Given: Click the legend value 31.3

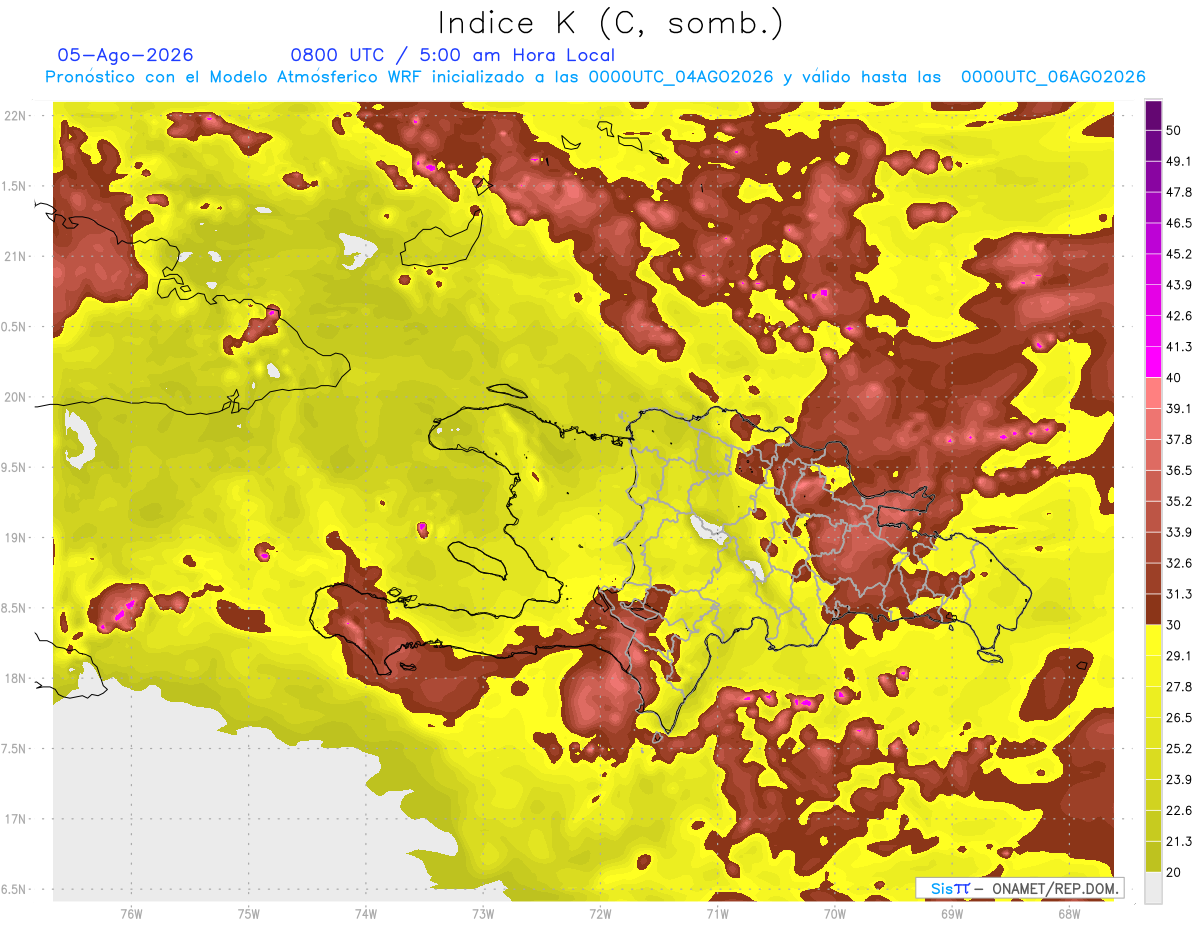Looking at the screenshot, I should point(1179,594).
